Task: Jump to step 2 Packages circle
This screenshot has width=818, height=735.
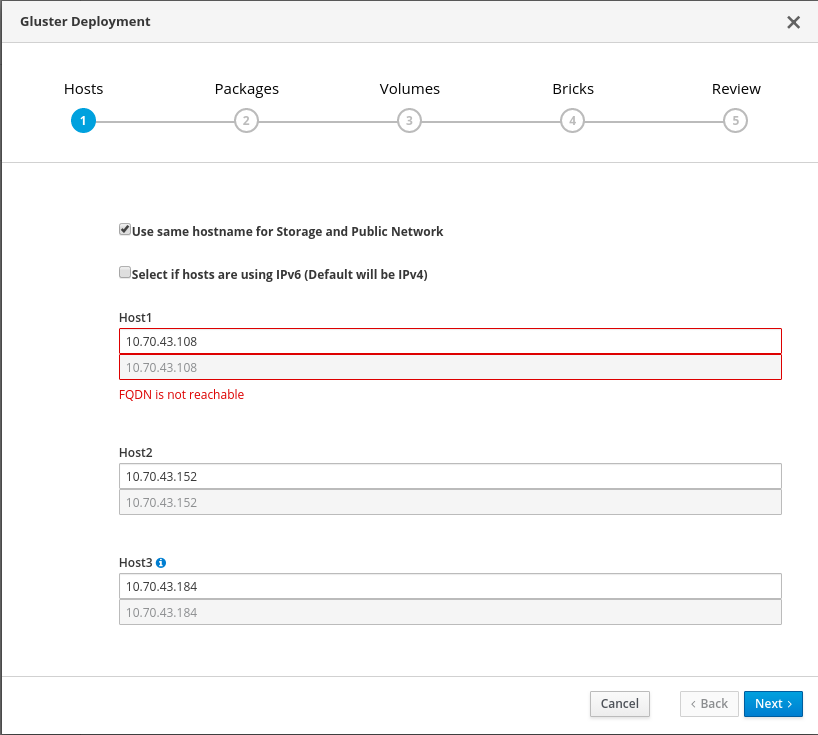Action: [x=246, y=121]
